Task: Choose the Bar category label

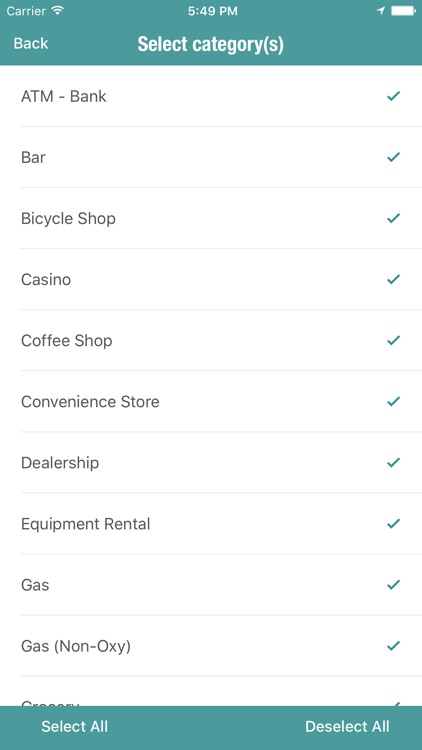Action: coord(33,157)
